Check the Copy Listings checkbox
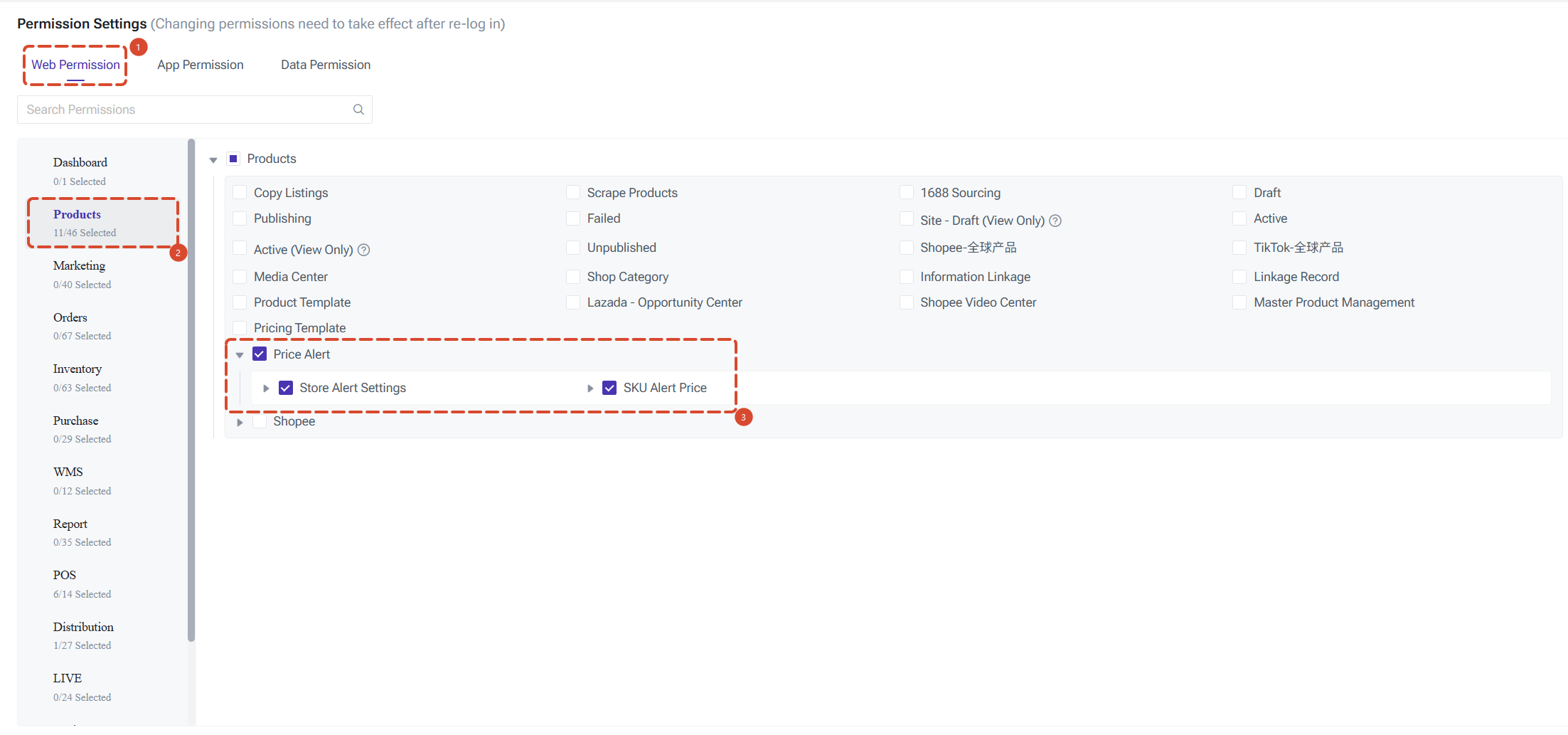 (240, 193)
